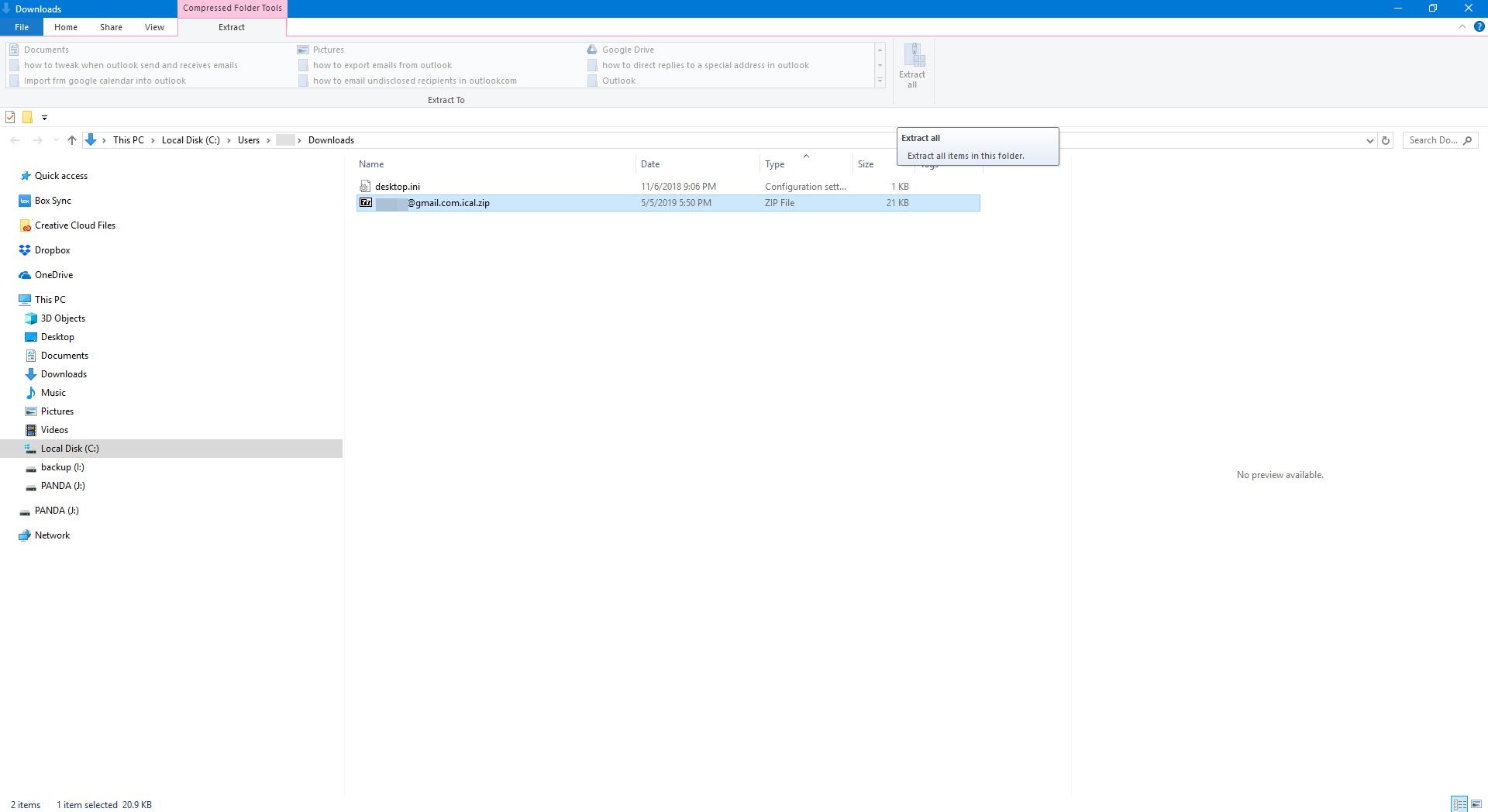Image resolution: width=1488 pixels, height=812 pixels.
Task: Sort files by Date column
Action: point(650,164)
